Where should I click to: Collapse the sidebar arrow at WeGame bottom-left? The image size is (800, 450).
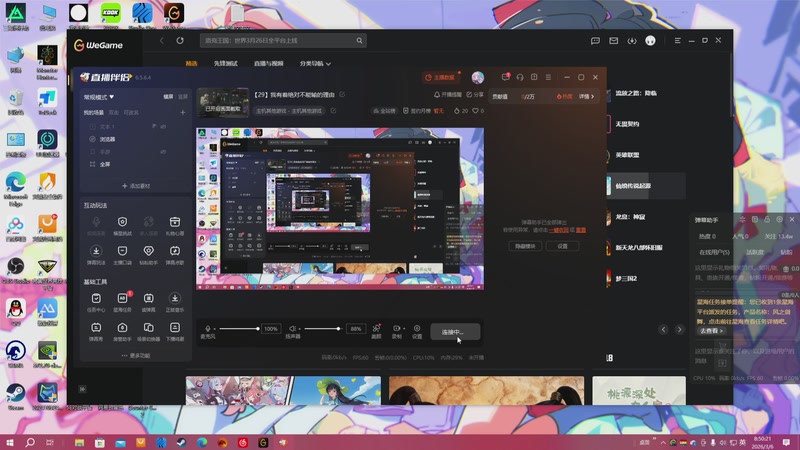82,389
